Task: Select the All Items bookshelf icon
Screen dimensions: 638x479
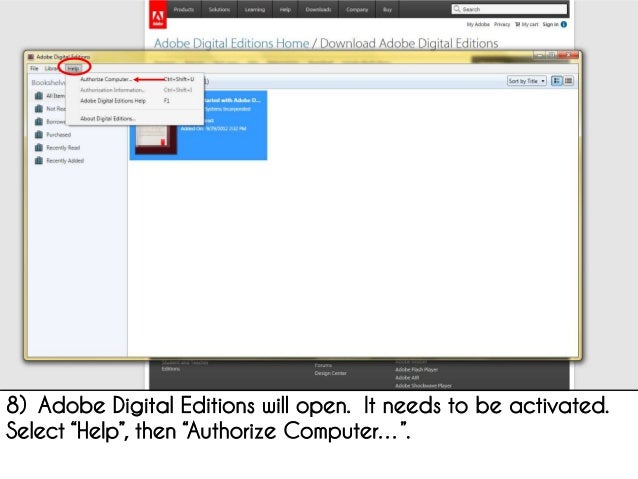Action: 39,96
